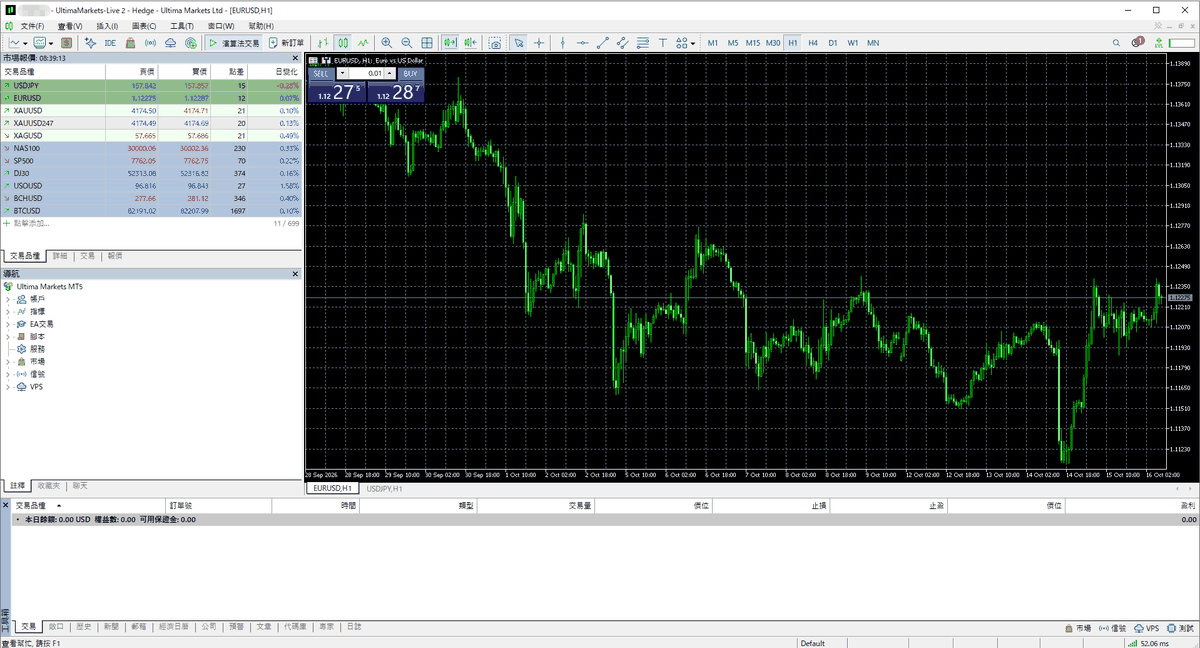Tile windows with the grid layout icon
Viewport: 1200px width, 648px height.
tap(427, 43)
